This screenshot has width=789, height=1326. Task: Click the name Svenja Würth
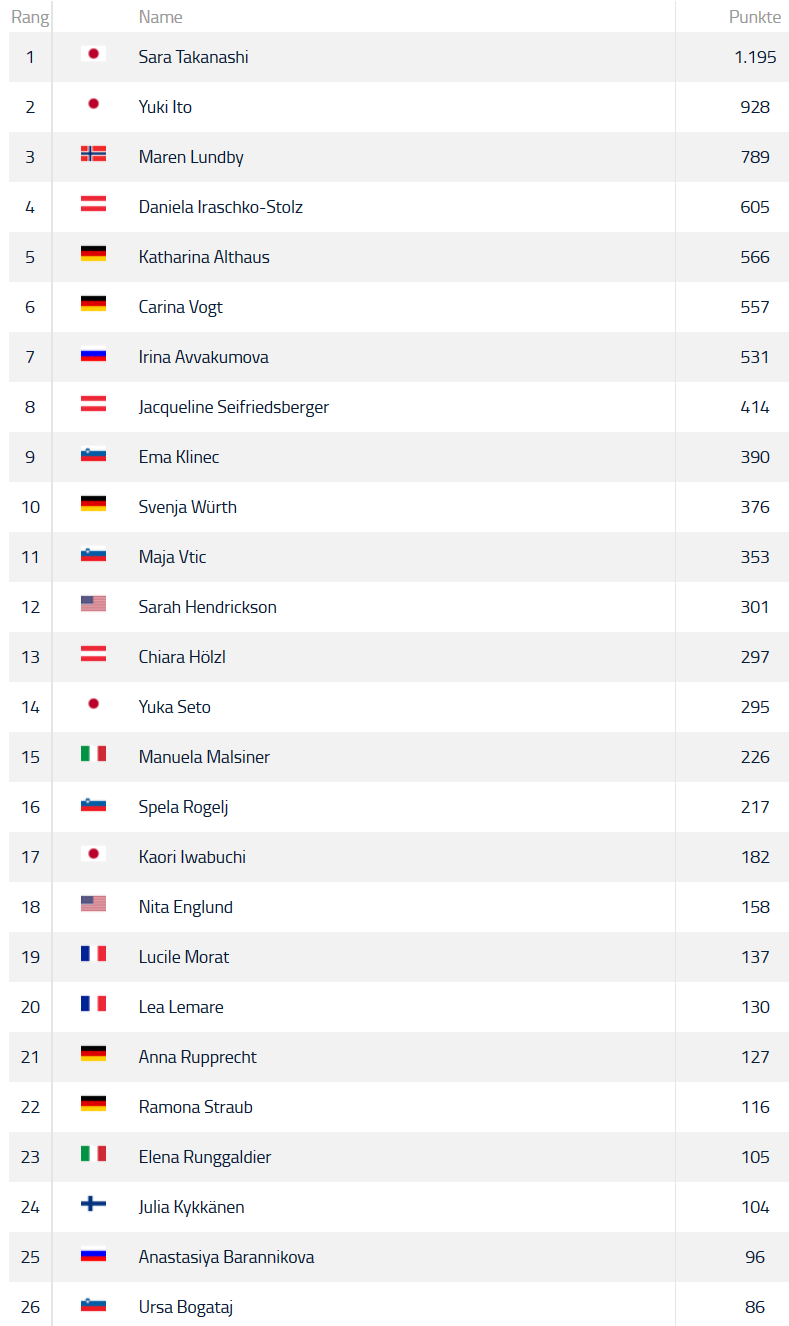187,507
